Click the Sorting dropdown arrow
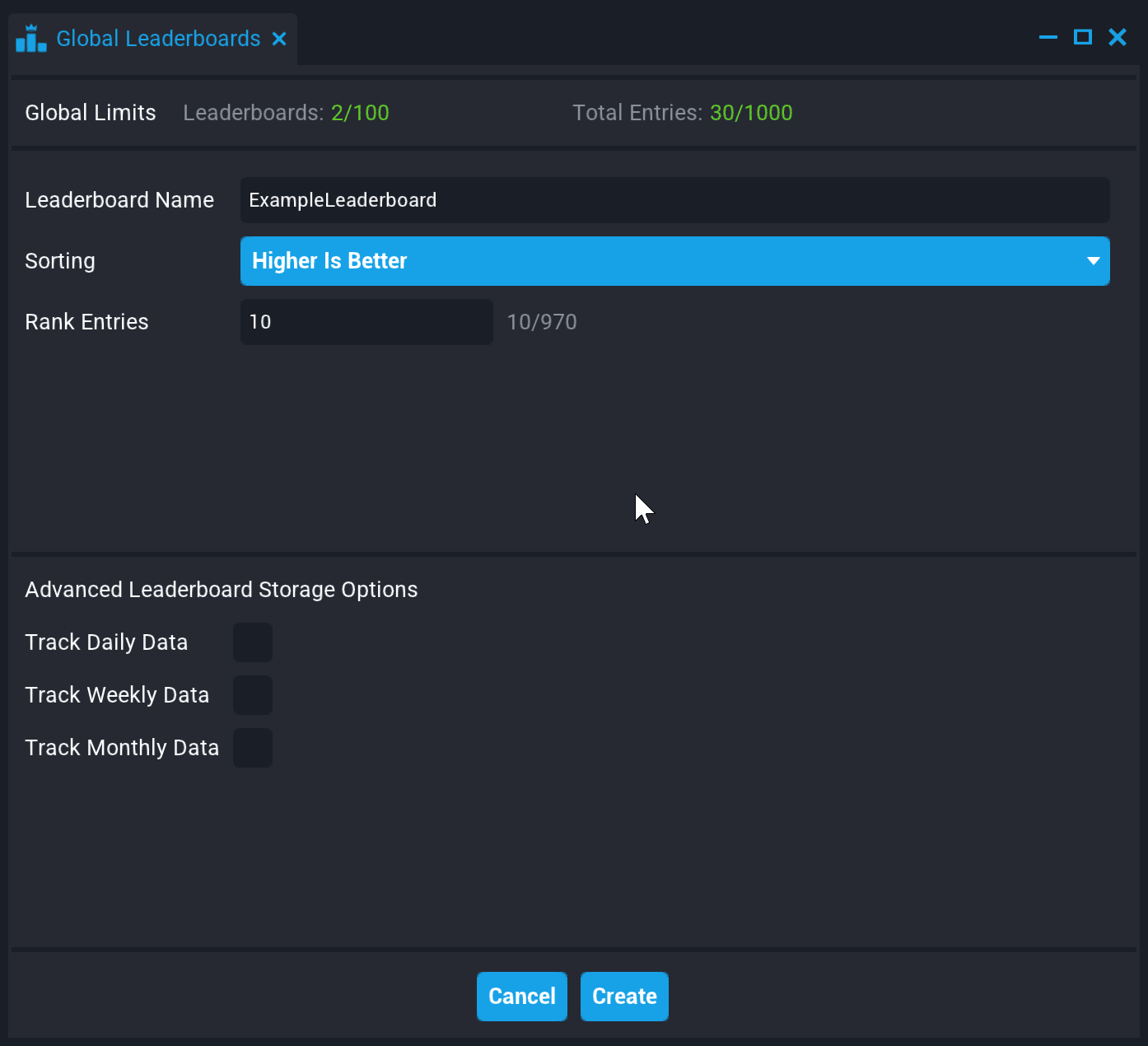 tap(1093, 261)
